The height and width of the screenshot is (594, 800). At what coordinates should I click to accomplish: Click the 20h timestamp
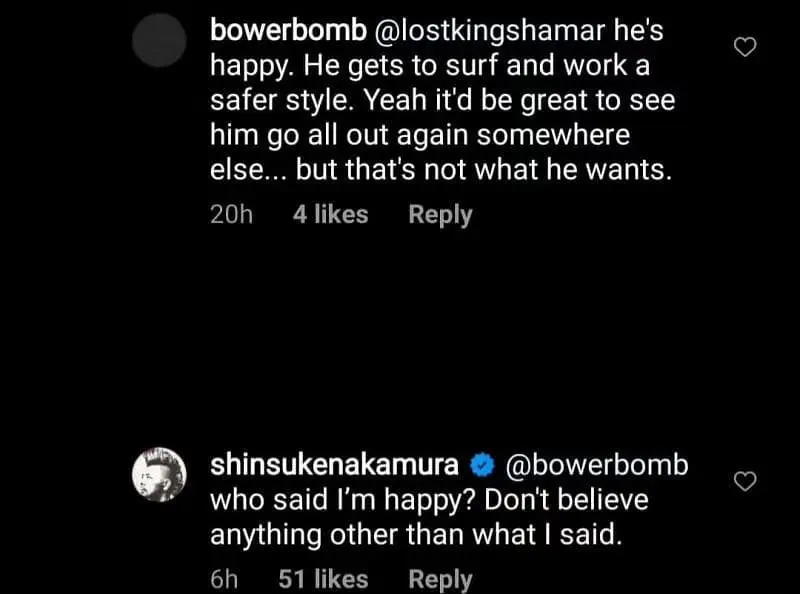[x=232, y=214]
